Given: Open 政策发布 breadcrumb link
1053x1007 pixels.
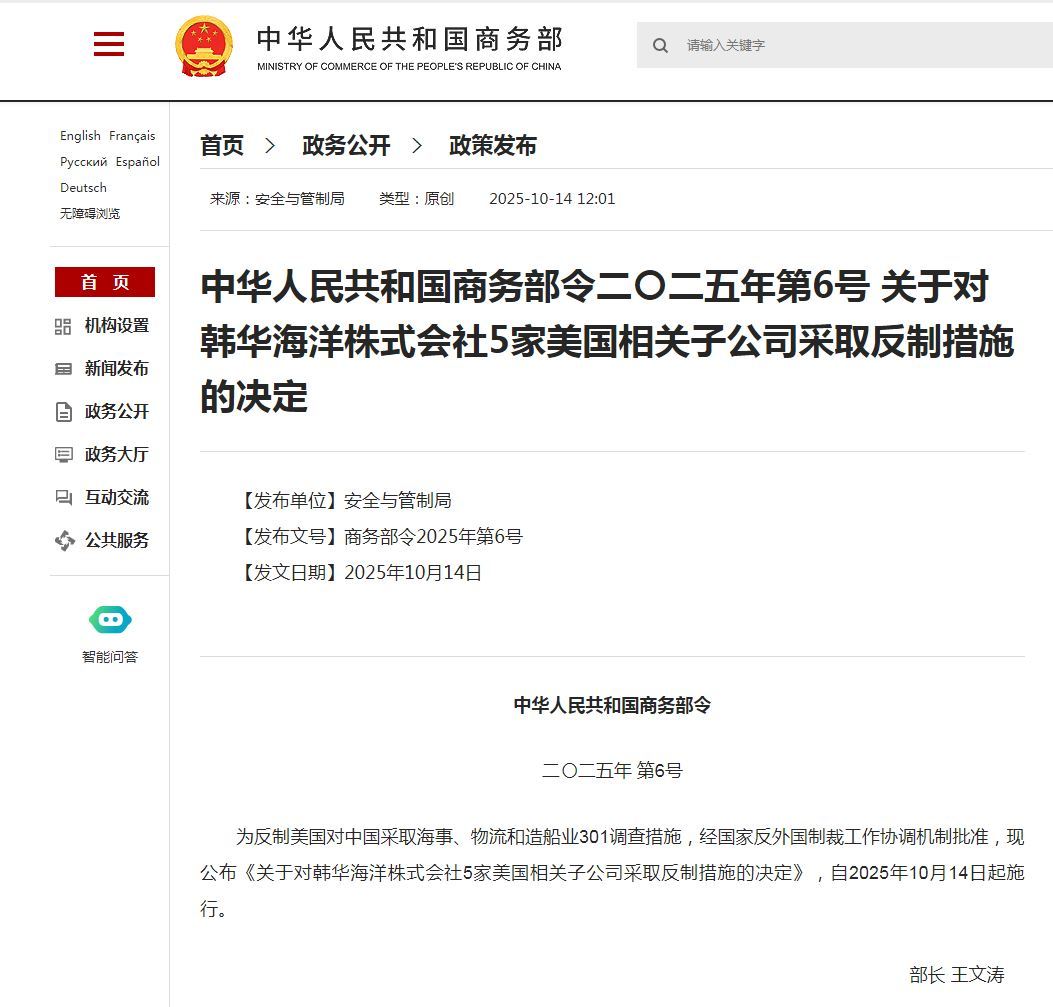Looking at the screenshot, I should (x=492, y=146).
